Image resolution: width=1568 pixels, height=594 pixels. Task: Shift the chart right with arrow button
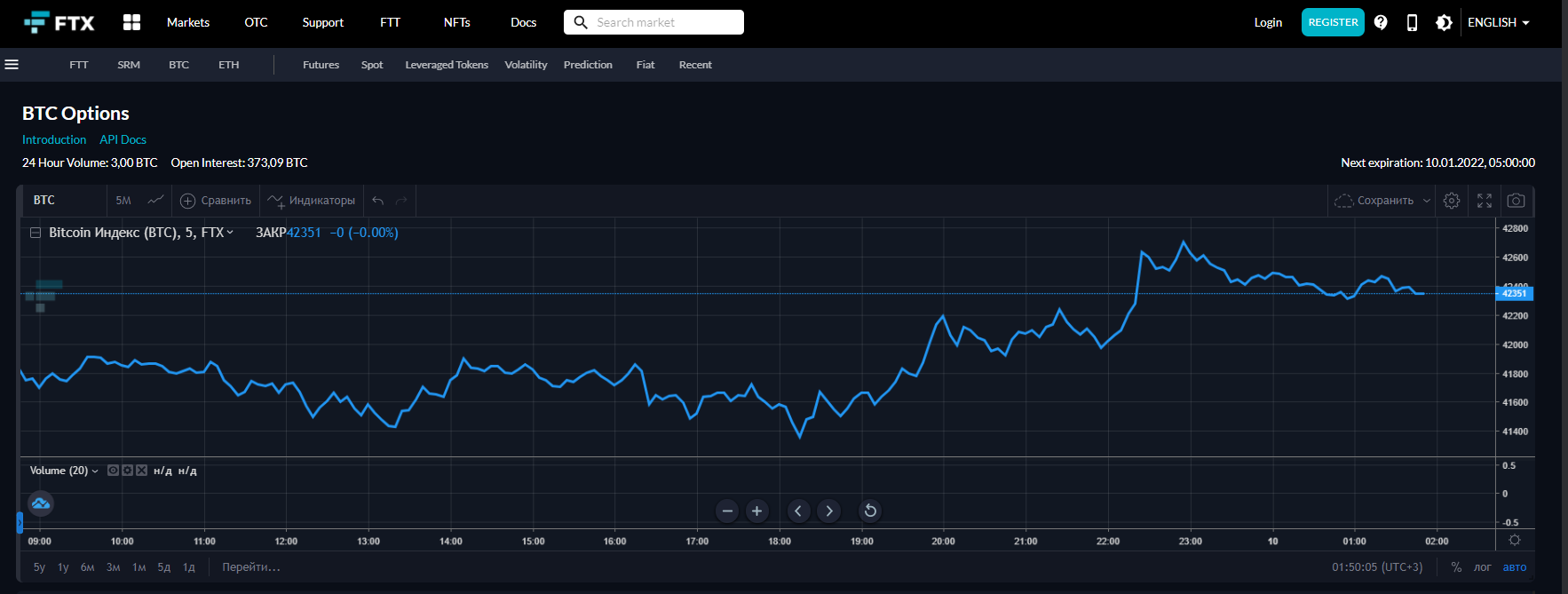(829, 511)
